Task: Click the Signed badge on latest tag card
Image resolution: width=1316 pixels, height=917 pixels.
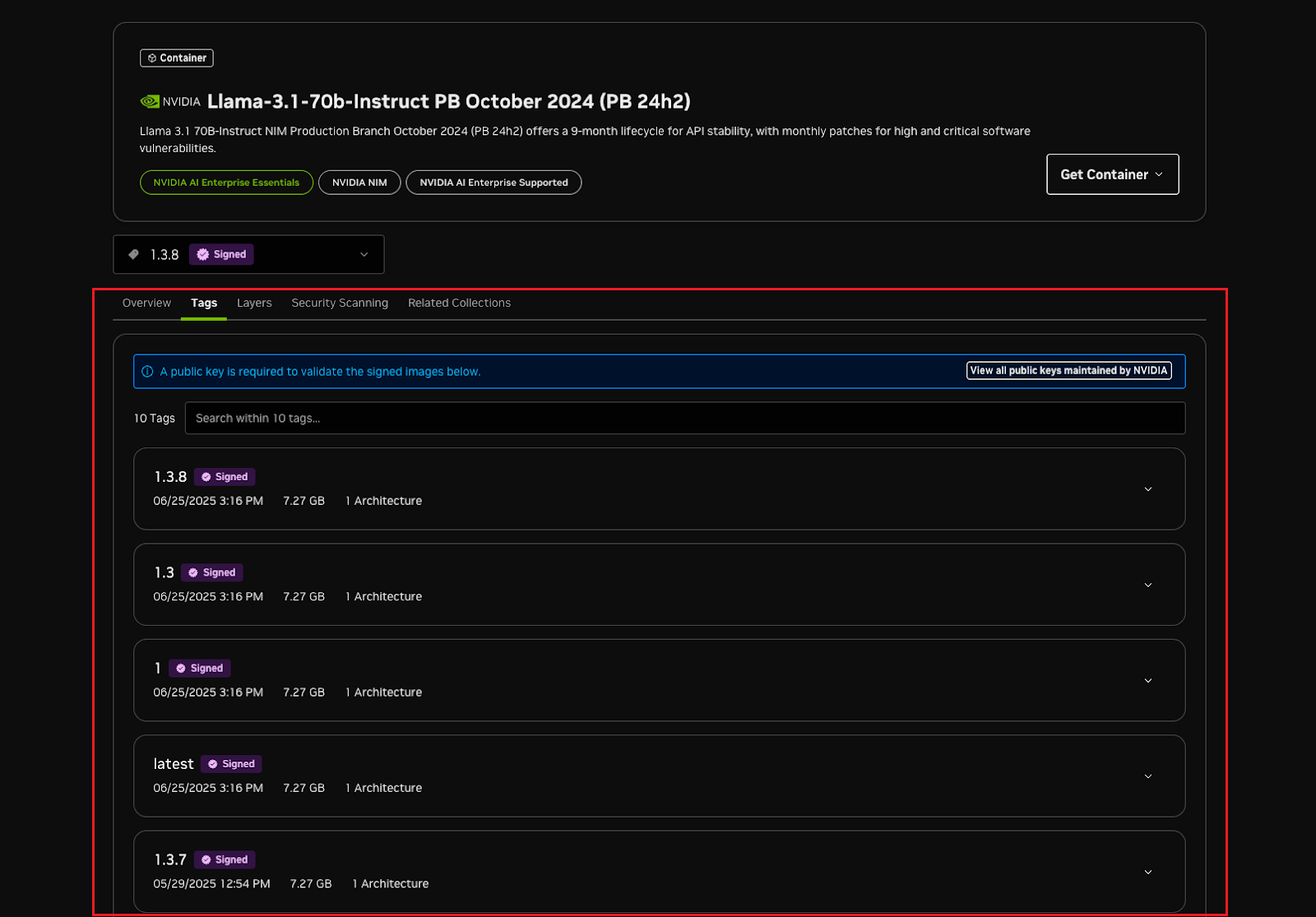Action: (x=231, y=764)
